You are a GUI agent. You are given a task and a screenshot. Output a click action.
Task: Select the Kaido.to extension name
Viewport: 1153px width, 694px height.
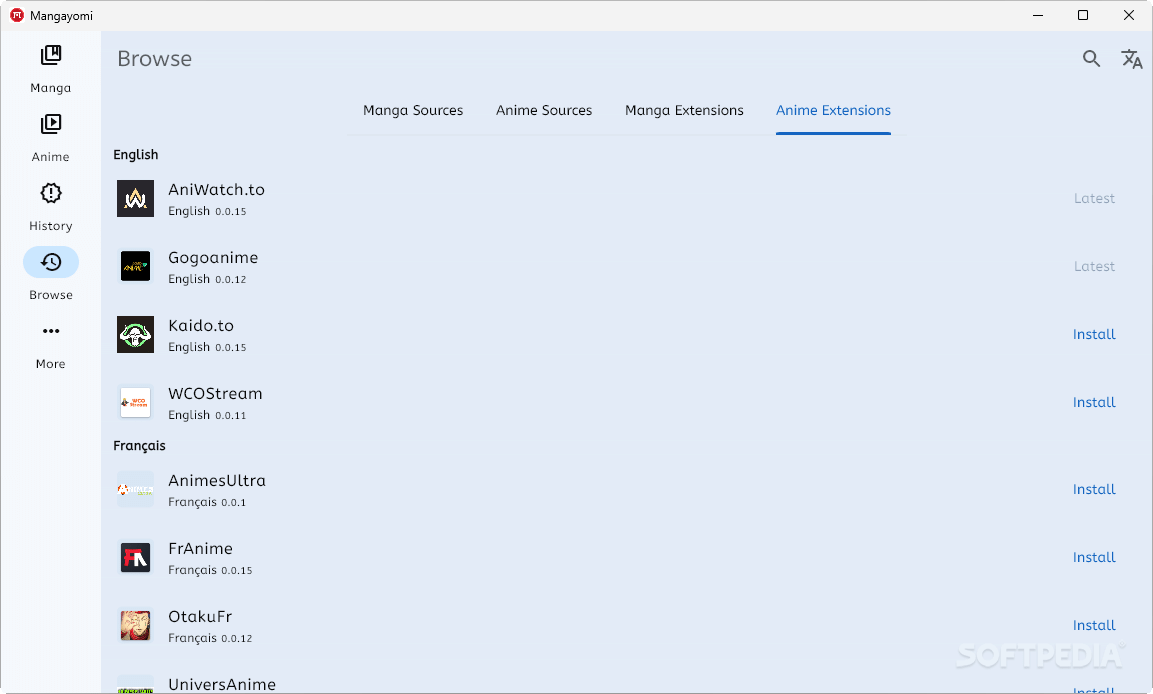[201, 326]
